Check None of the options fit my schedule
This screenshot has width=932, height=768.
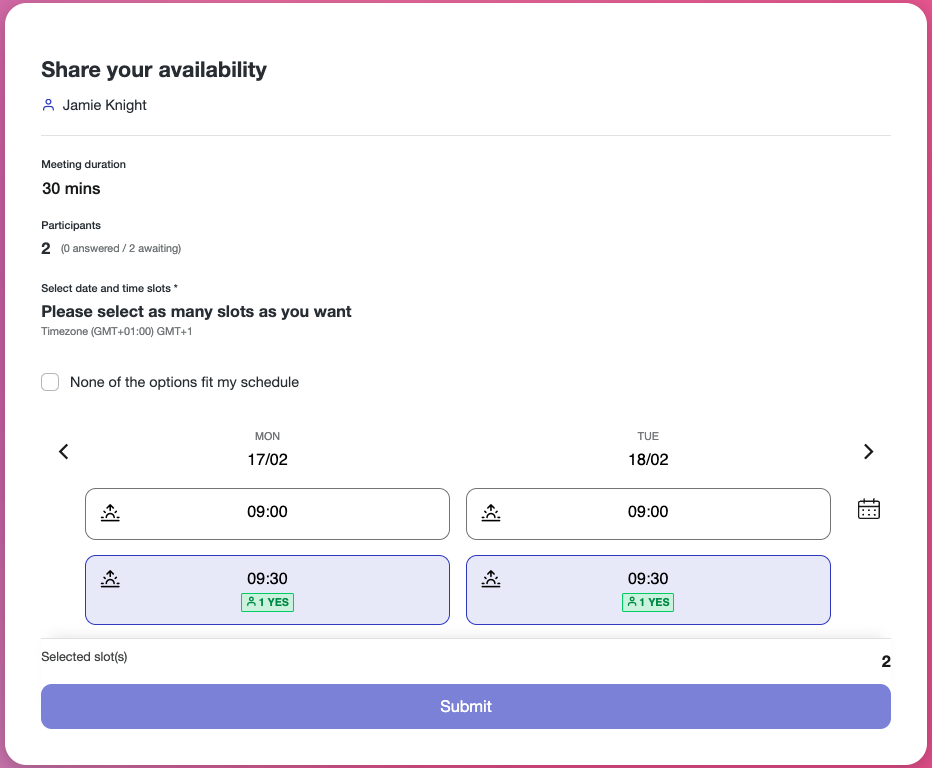click(x=50, y=382)
